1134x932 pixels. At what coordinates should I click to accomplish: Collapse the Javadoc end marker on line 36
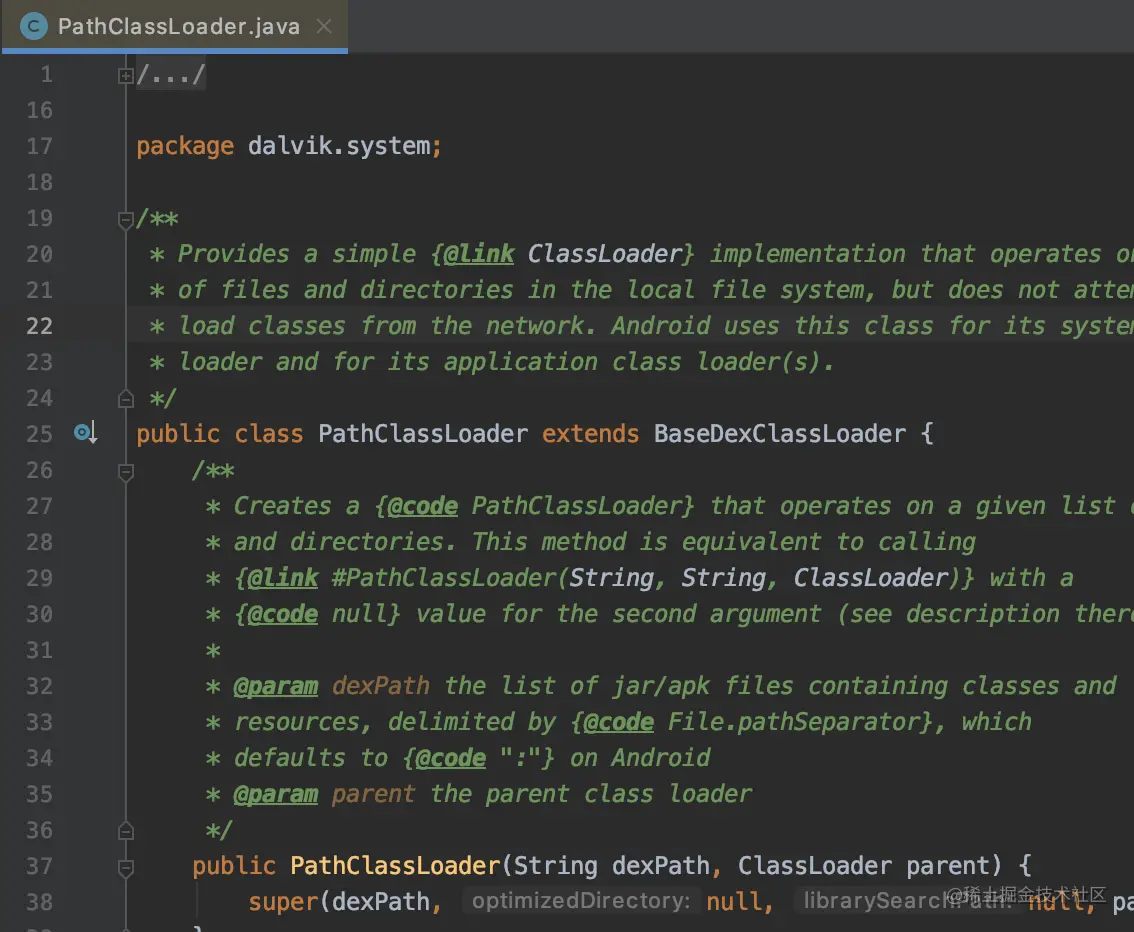coord(126,831)
